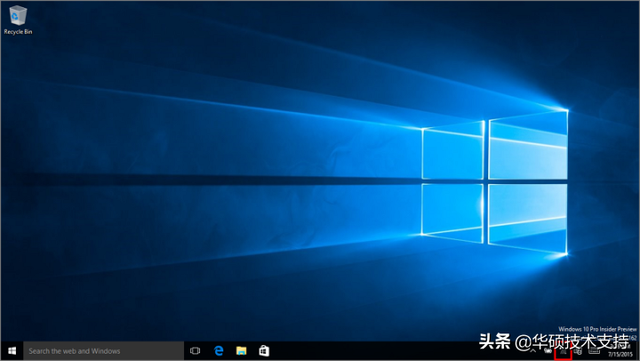Open the clock showing 7/15/2015
Image resolution: width=640 pixels, height=361 pixels.
[x=620, y=351]
